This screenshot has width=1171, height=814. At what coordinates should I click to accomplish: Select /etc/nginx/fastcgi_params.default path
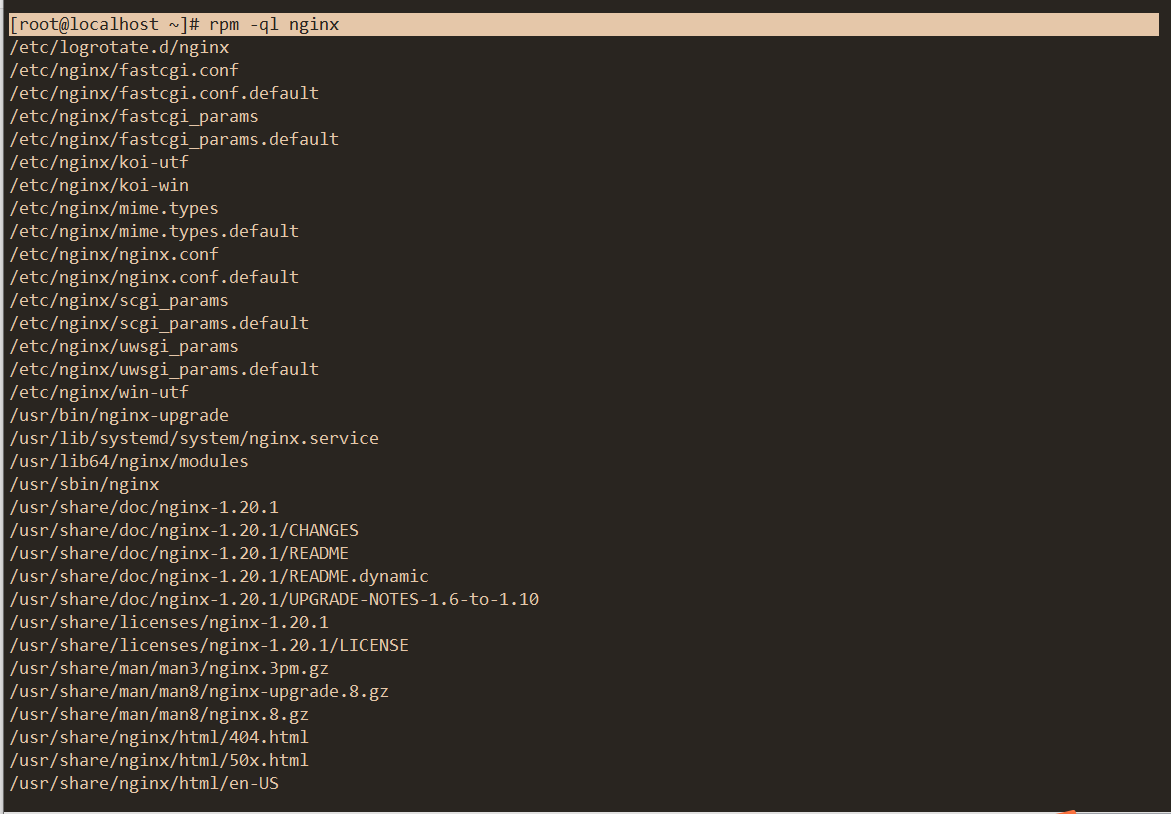[x=174, y=140]
